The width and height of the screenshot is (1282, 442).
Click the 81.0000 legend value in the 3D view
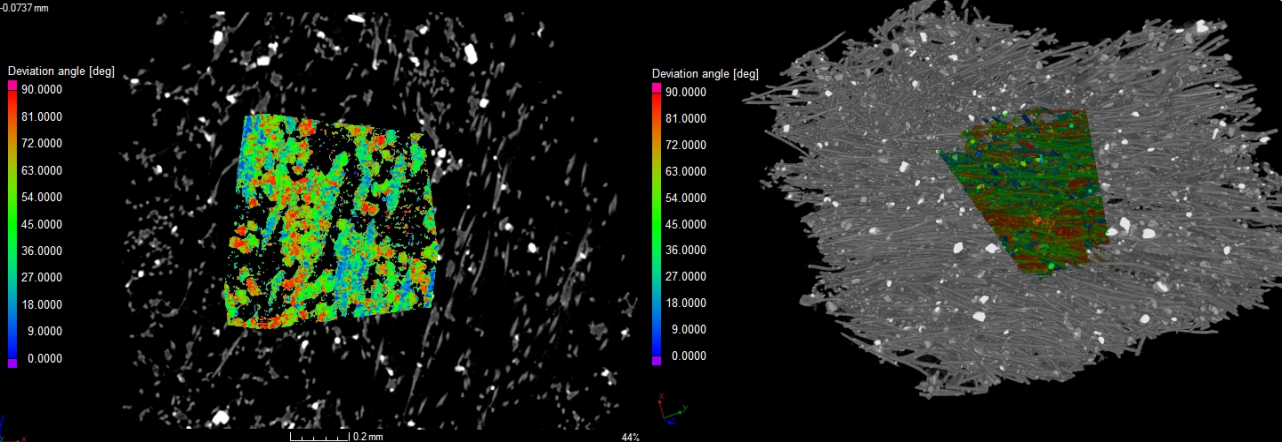coord(686,118)
